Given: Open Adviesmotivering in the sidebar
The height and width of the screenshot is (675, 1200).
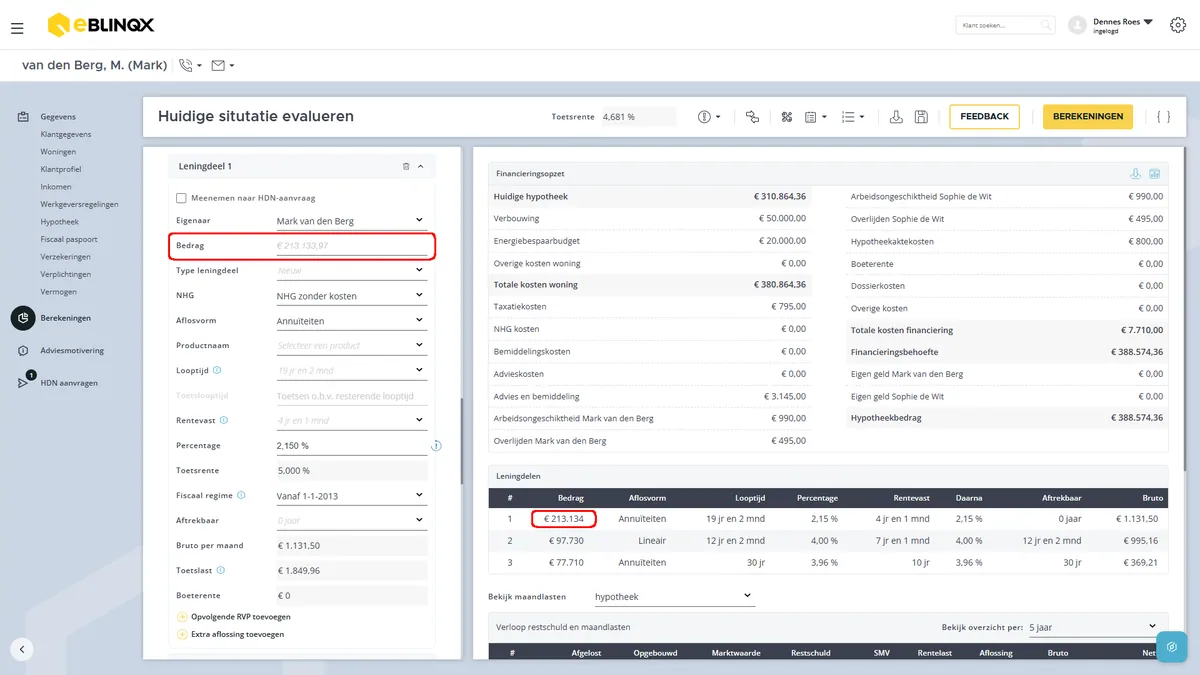Looking at the screenshot, I should 72,351.
